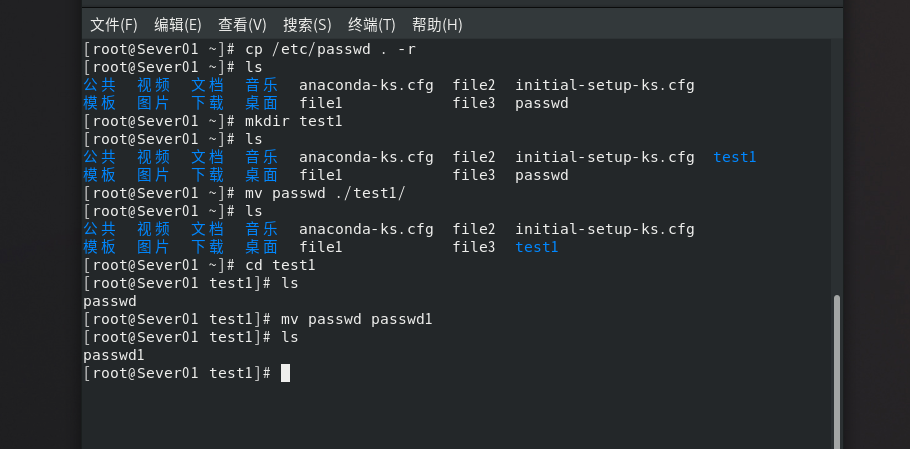Click passwd in the first ls output
This screenshot has height=449, width=910.
tap(541, 103)
